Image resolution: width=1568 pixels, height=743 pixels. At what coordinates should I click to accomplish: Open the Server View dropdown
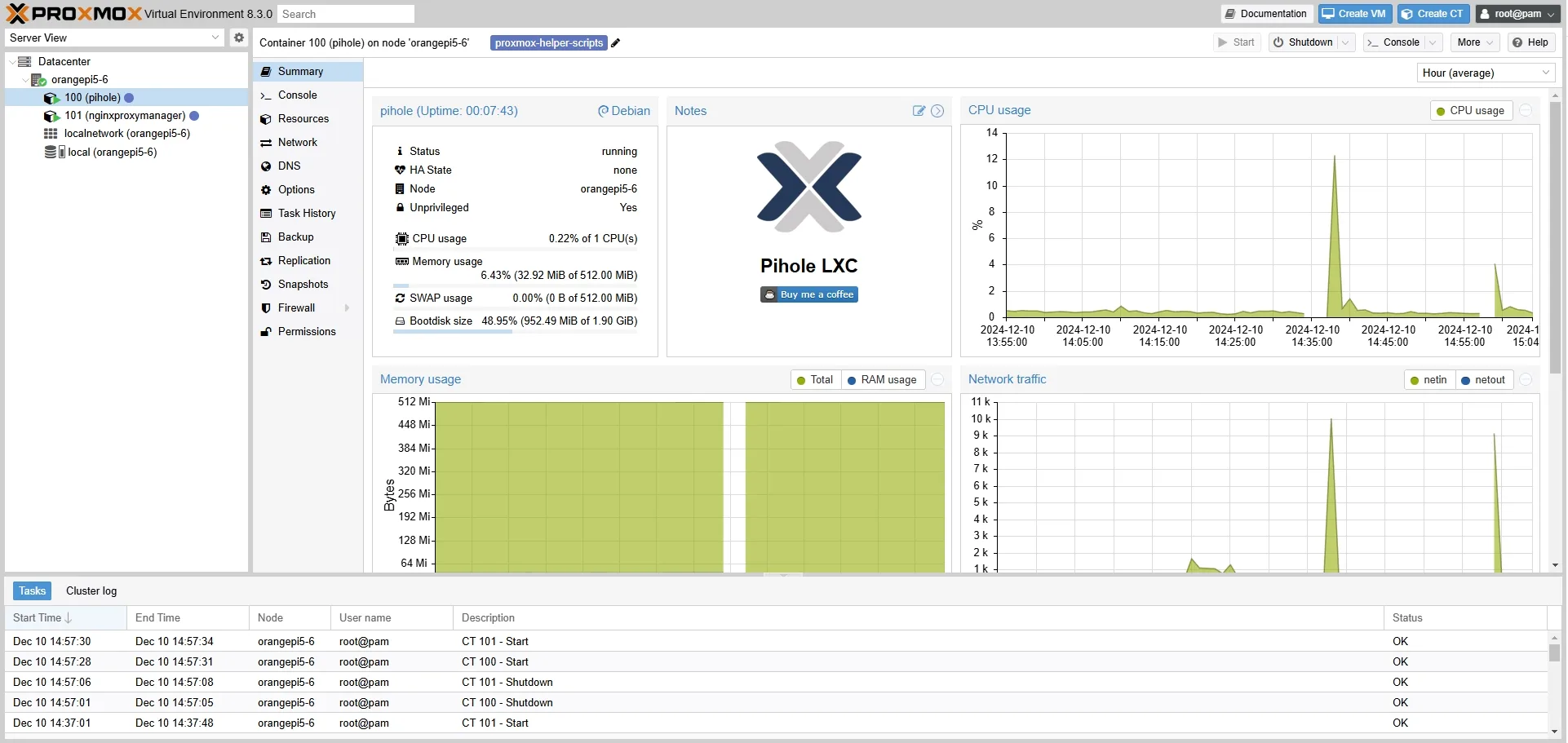(x=215, y=38)
